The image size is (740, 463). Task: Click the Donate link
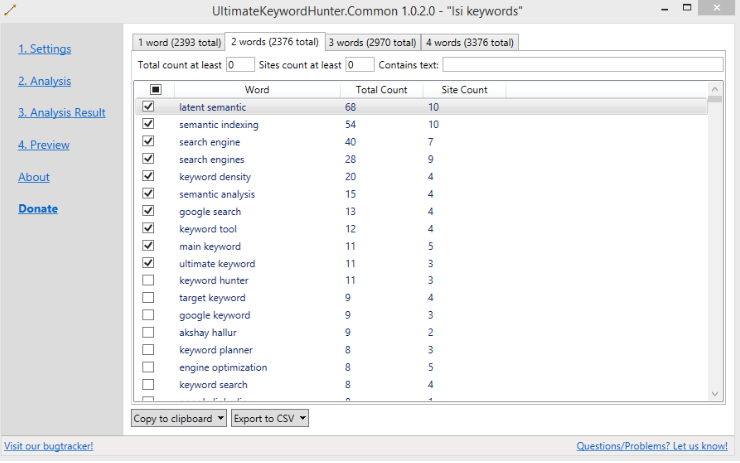pyautogui.click(x=38, y=209)
